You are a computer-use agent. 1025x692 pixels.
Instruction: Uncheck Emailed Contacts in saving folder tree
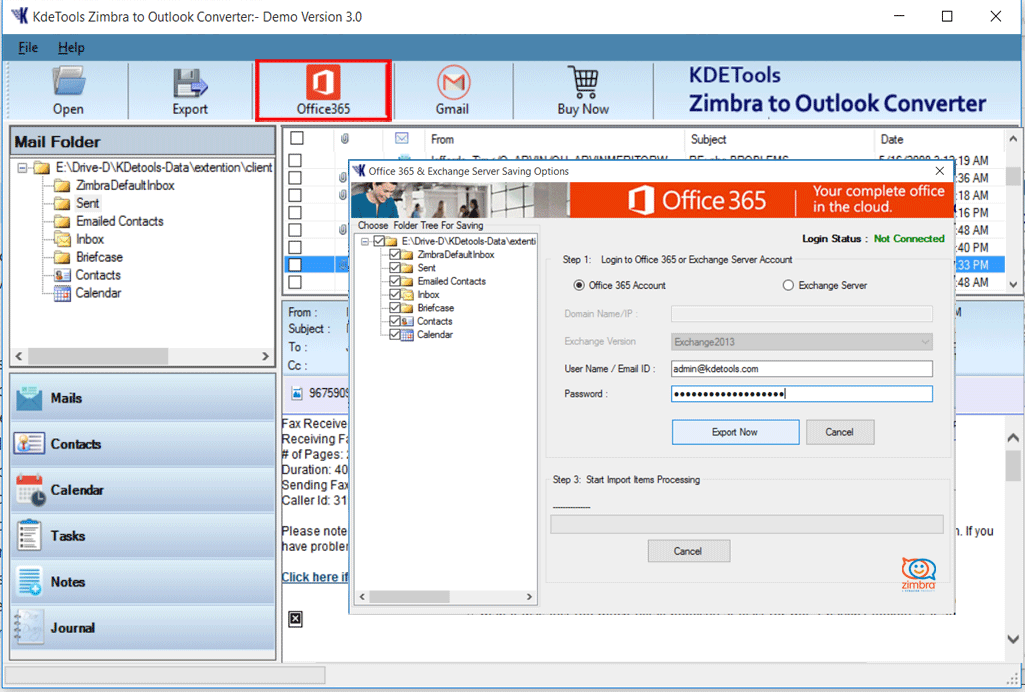[x=395, y=281]
